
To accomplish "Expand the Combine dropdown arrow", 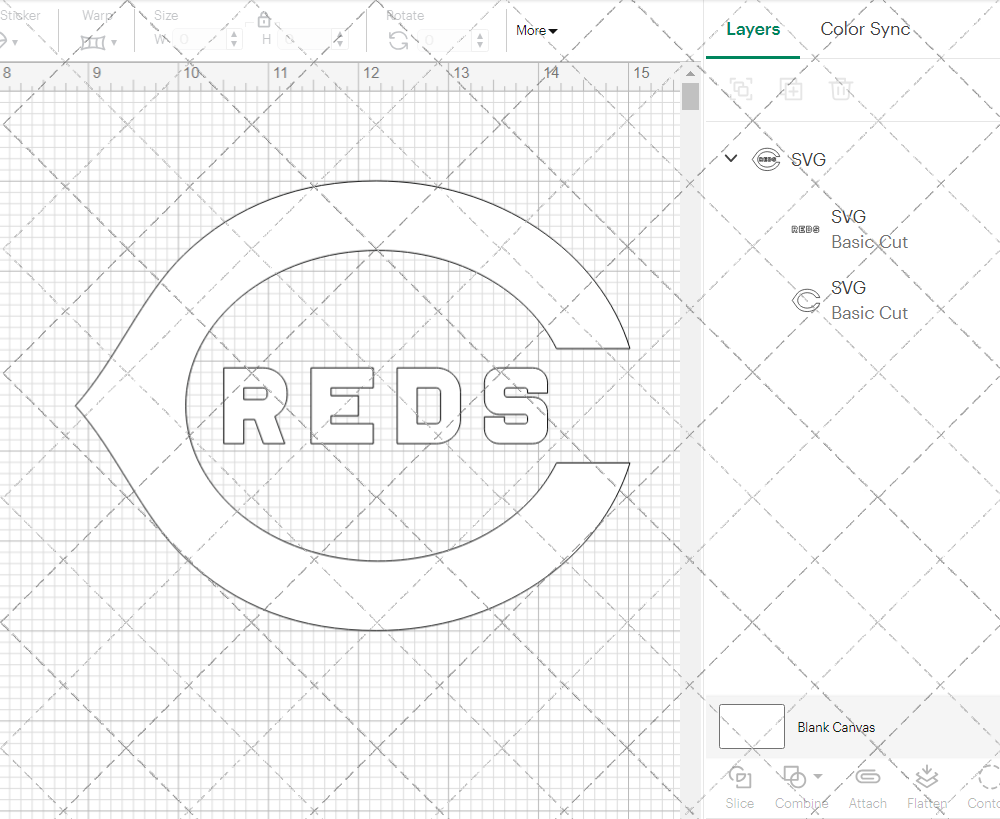I will [x=819, y=777].
